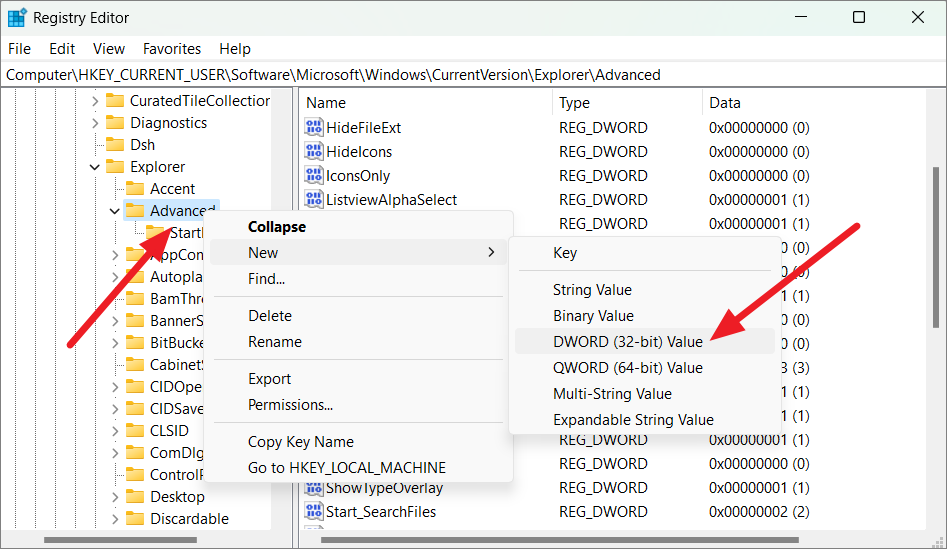
Task: Expand the Discardable key
Action: pos(115,519)
